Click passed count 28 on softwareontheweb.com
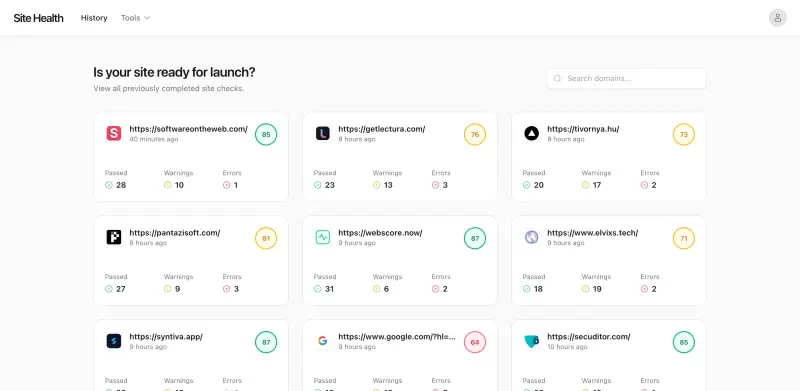The image size is (800, 391). coord(121,185)
